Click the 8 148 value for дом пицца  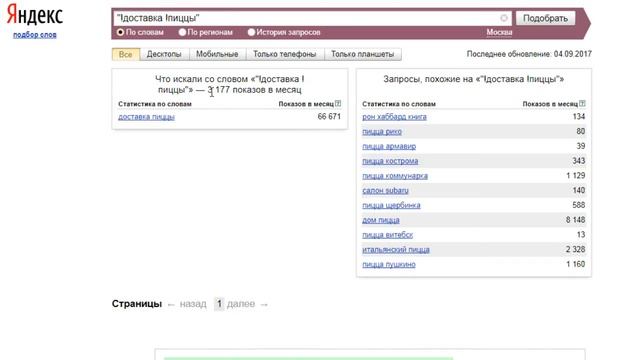coord(576,220)
